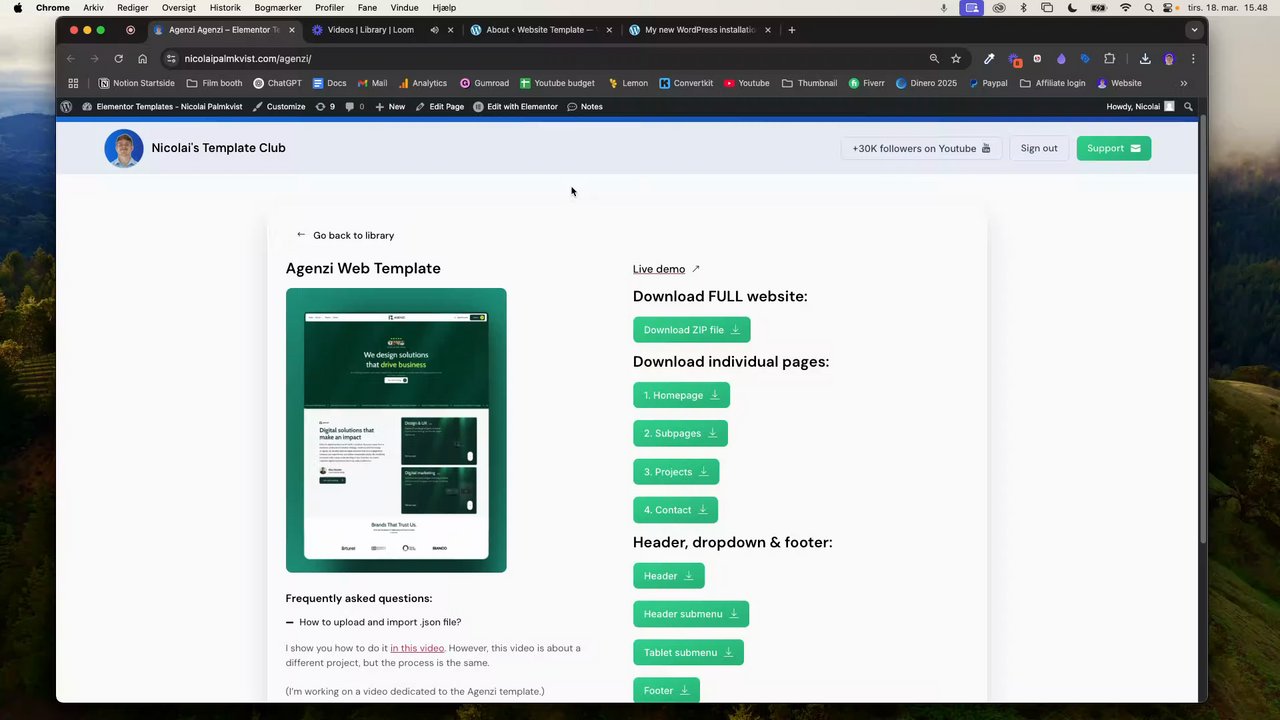Image resolution: width=1280 pixels, height=720 pixels.
Task: Download the 4. Contact template
Action: (675, 510)
